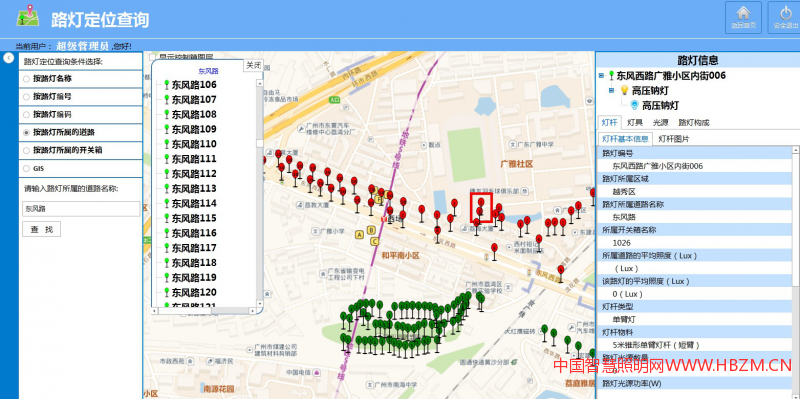Click the 广雅社区 label on the map

[x=516, y=164]
